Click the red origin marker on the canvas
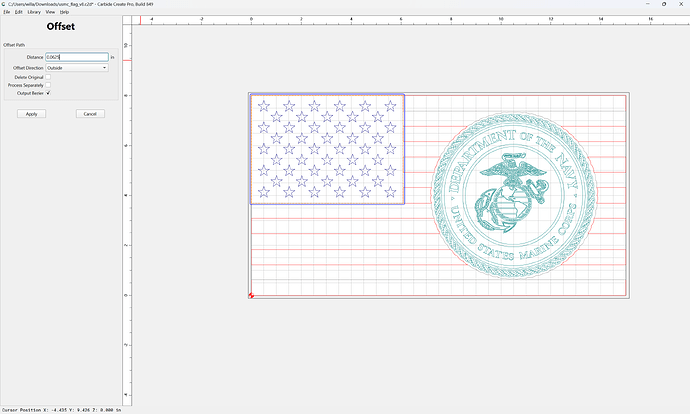The width and height of the screenshot is (690, 414). 251,295
